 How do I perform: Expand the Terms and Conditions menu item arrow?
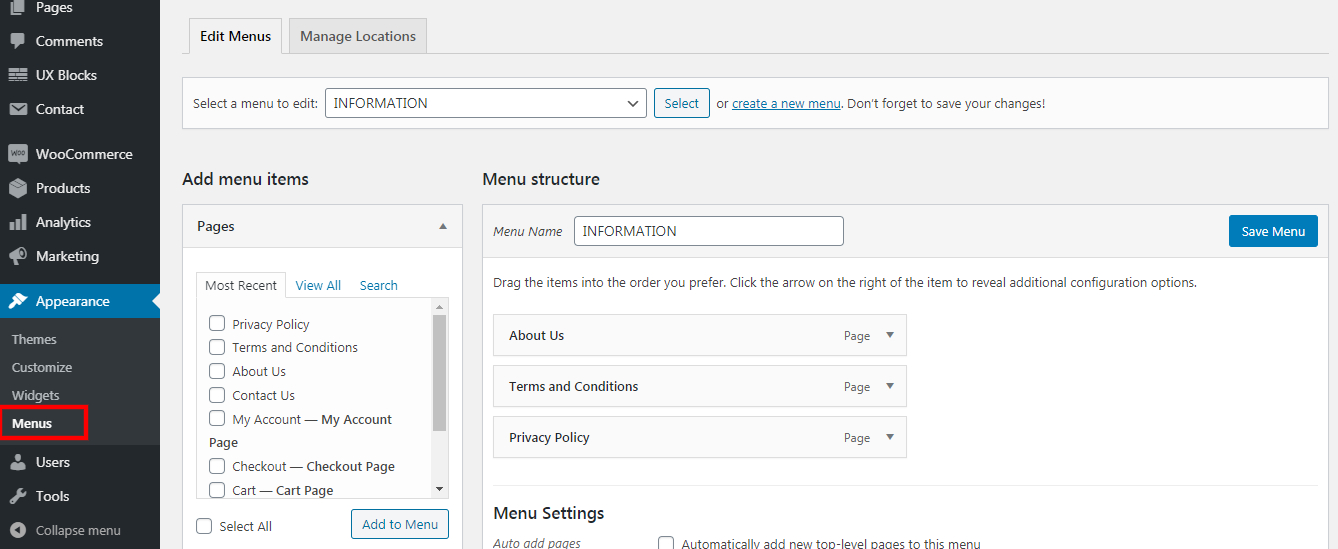890,386
